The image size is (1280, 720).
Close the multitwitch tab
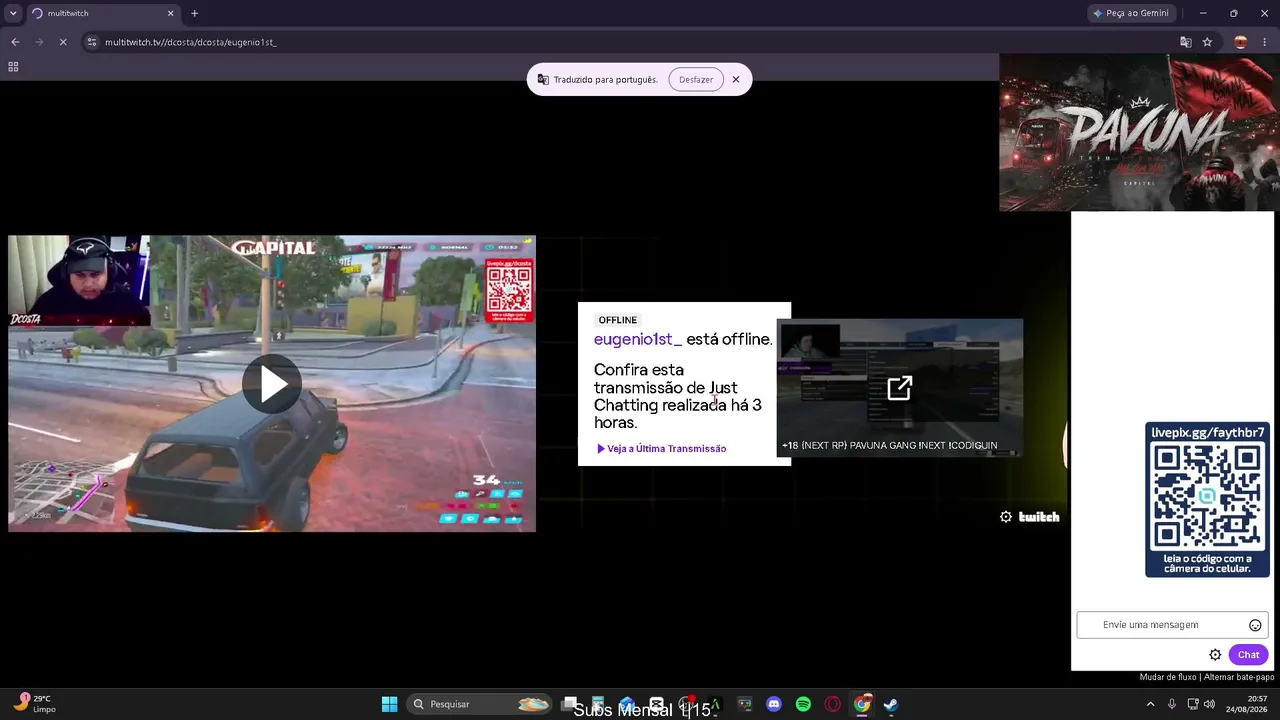[170, 13]
